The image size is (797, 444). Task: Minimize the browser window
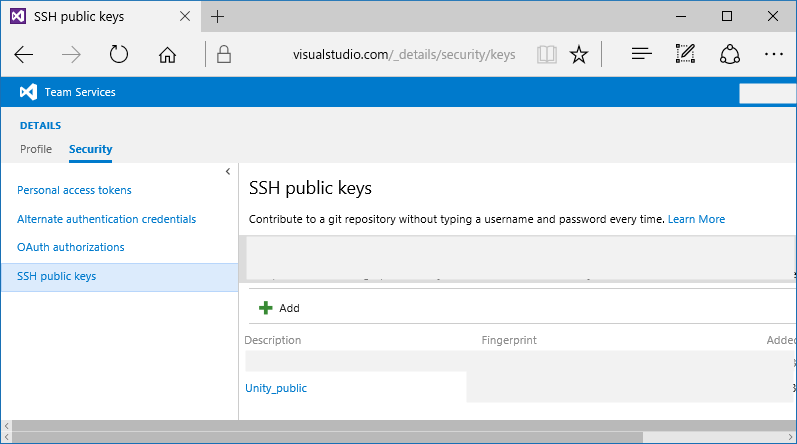point(681,16)
